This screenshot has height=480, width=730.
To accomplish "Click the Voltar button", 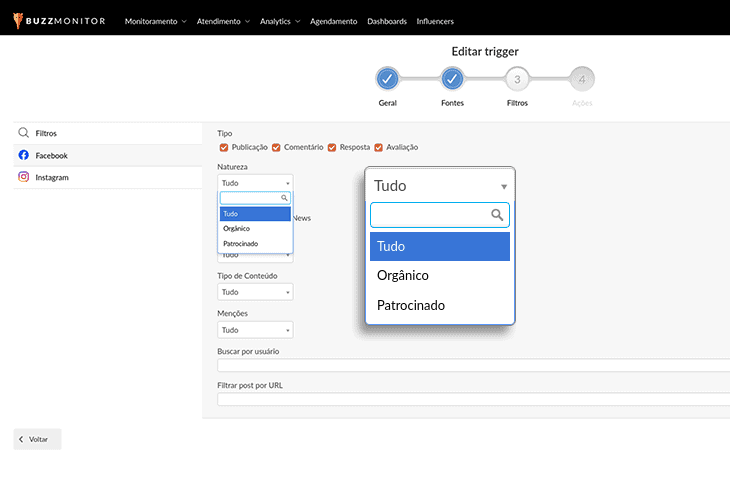I will tap(38, 439).
